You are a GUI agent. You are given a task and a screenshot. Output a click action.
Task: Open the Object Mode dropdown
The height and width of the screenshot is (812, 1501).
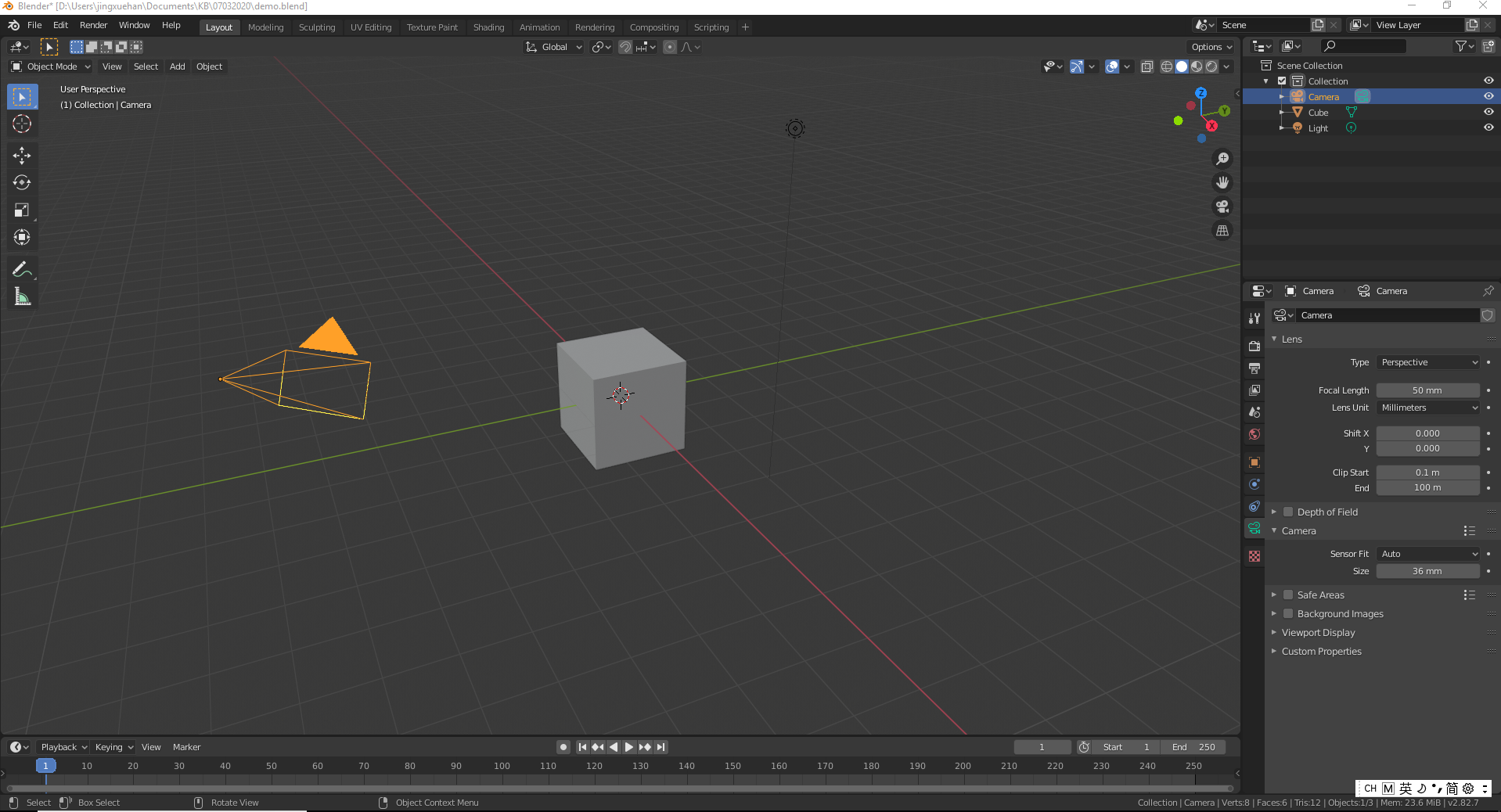[x=51, y=66]
